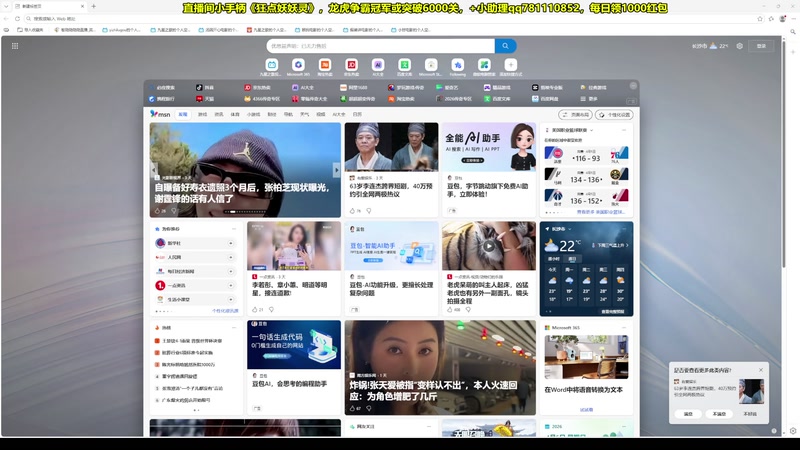Follow 新华社 with its plus button

231,243
